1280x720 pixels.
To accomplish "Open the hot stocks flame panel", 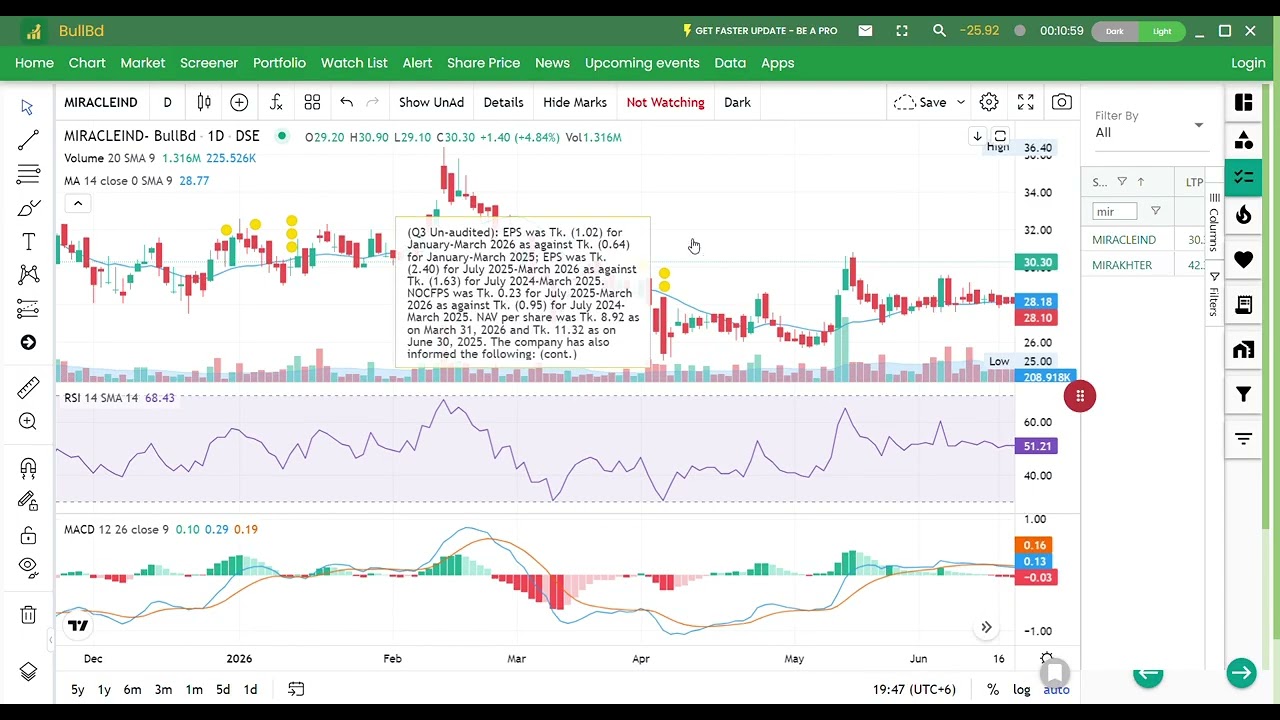I will (1244, 215).
